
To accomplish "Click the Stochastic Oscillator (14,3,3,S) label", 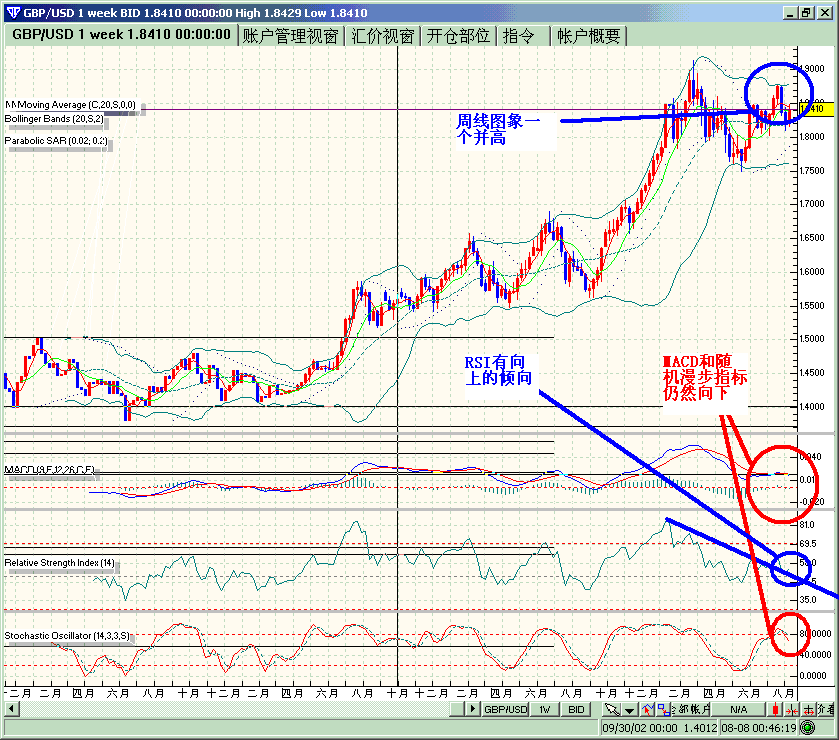I will [x=67, y=636].
